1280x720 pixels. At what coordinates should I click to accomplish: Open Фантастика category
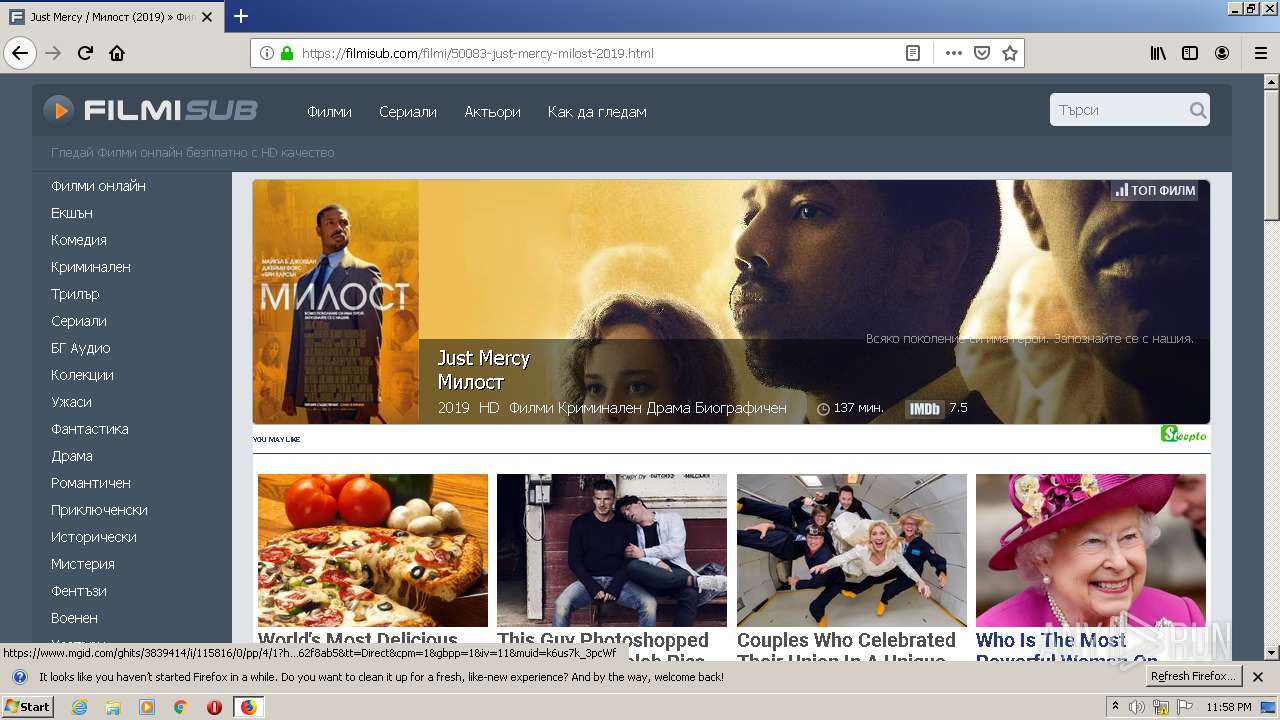pyautogui.click(x=90, y=429)
